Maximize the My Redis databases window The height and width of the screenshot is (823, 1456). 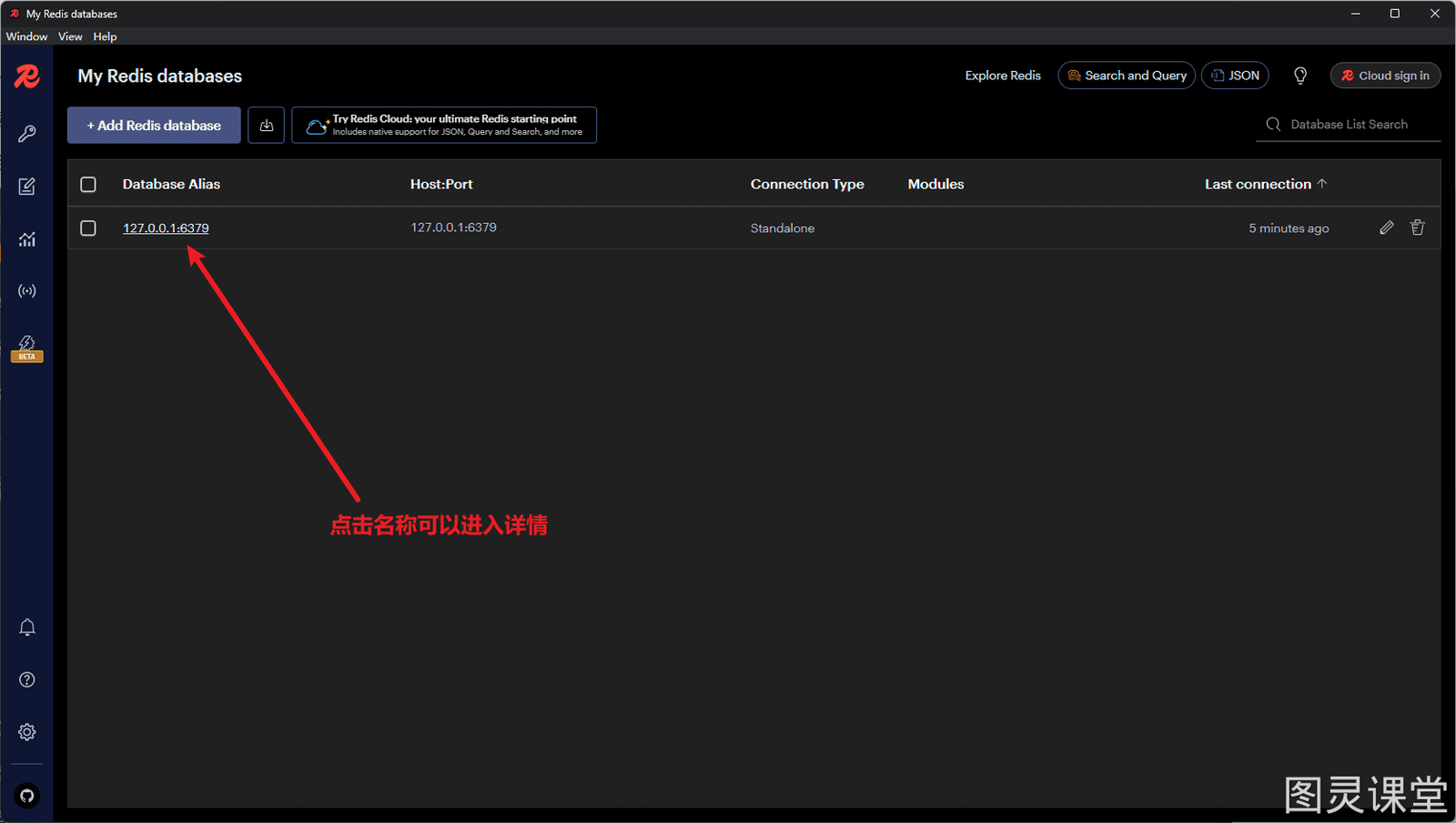[1395, 14]
